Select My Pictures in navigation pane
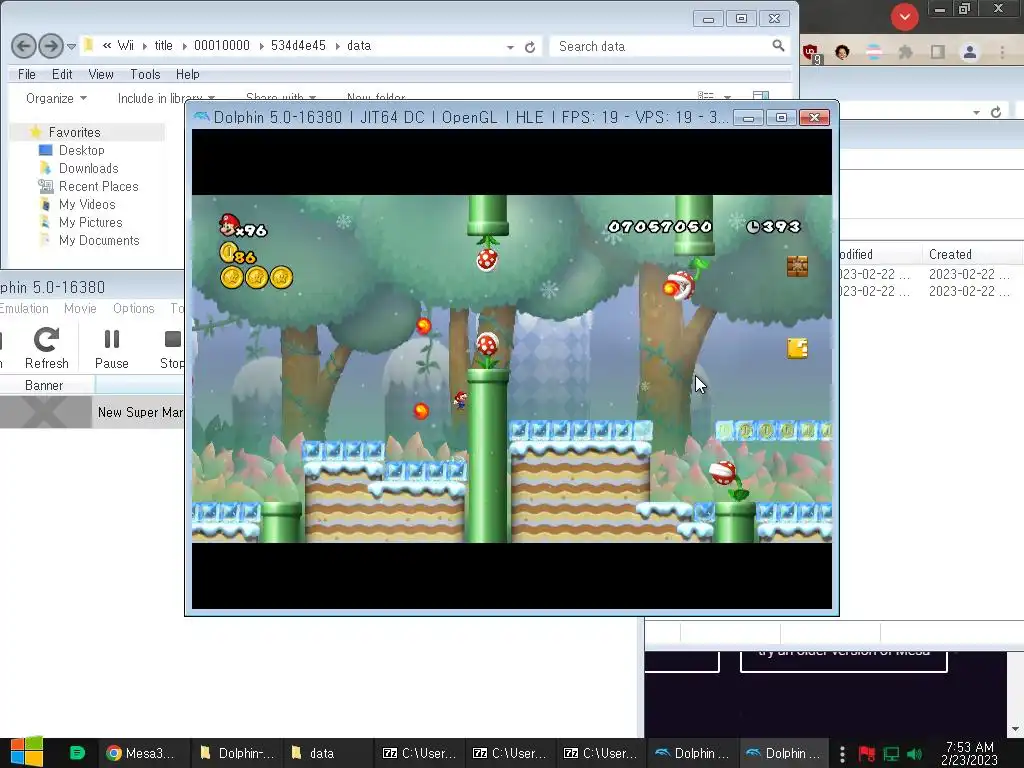Screen dimensions: 1024x768 click(90, 223)
